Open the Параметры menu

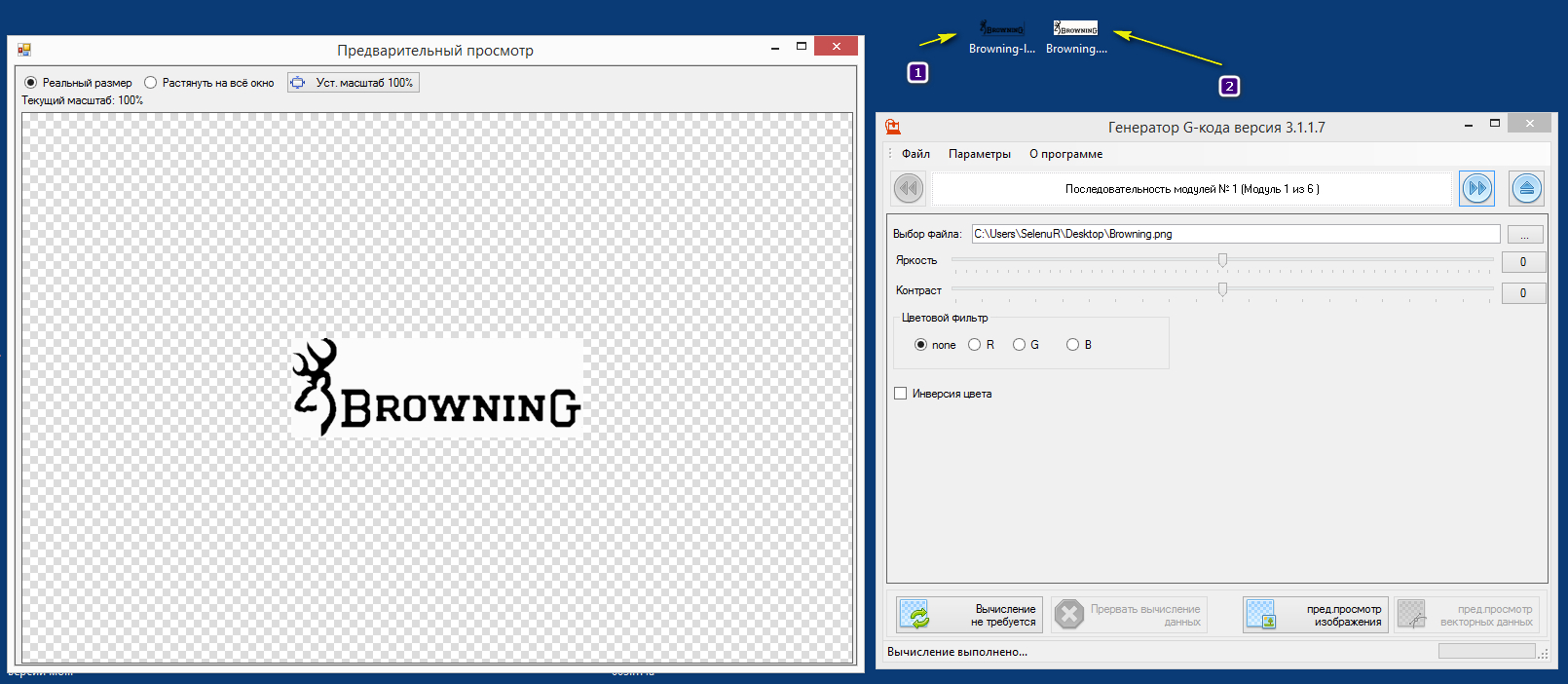[980, 154]
